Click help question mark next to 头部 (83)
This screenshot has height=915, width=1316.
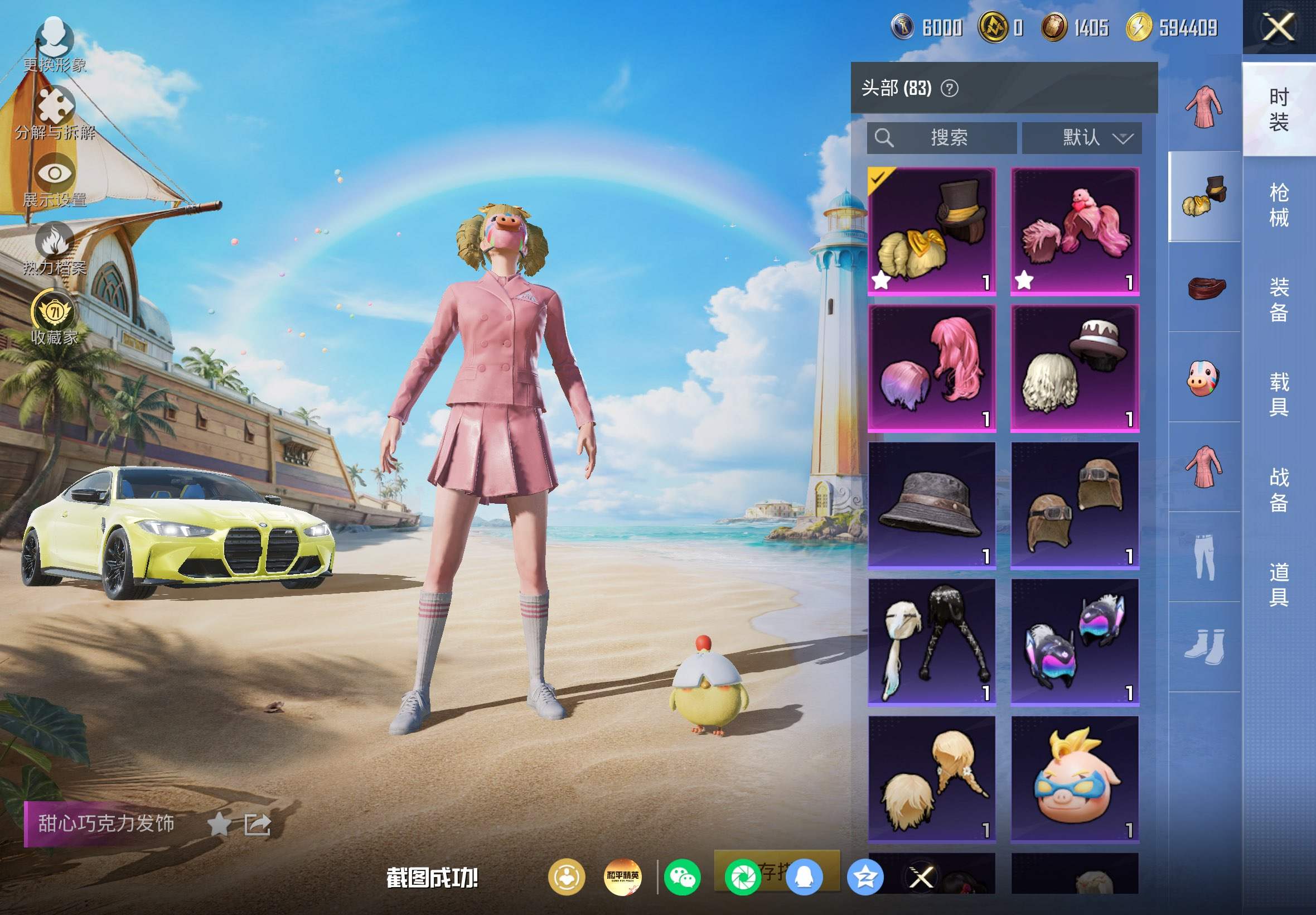pos(949,88)
